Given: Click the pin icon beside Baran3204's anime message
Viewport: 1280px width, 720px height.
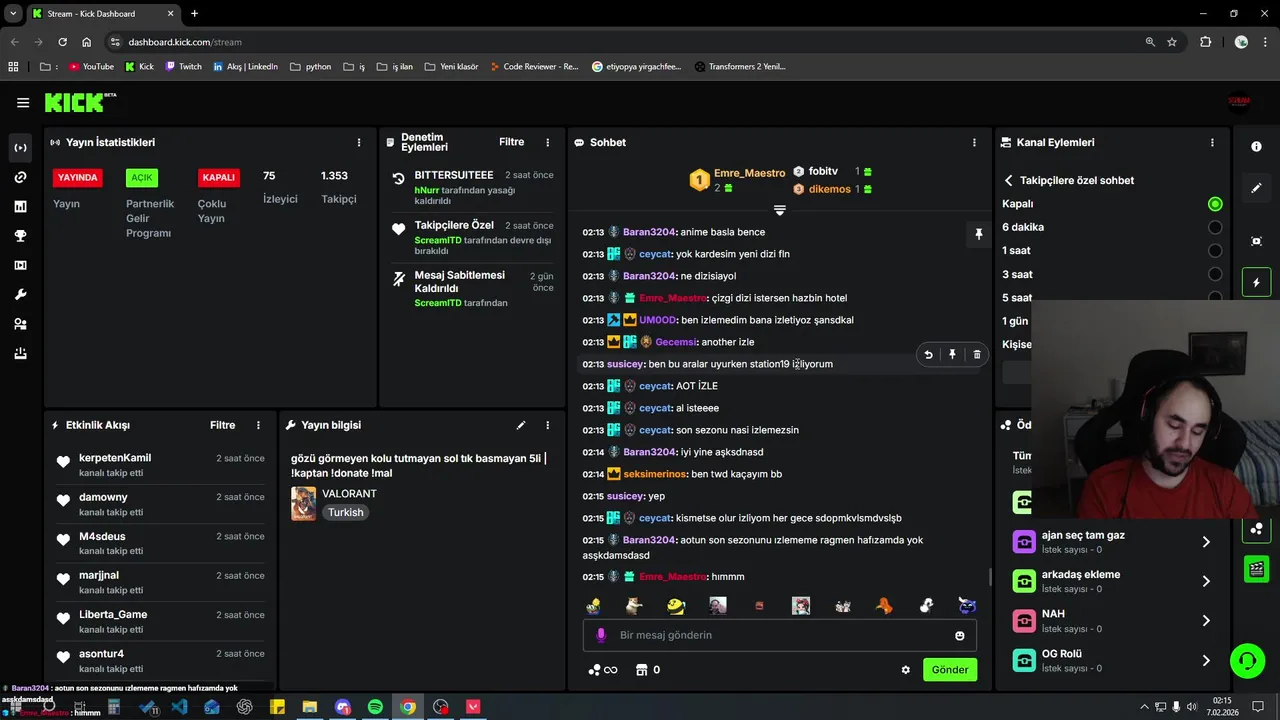Looking at the screenshot, I should point(979,234).
